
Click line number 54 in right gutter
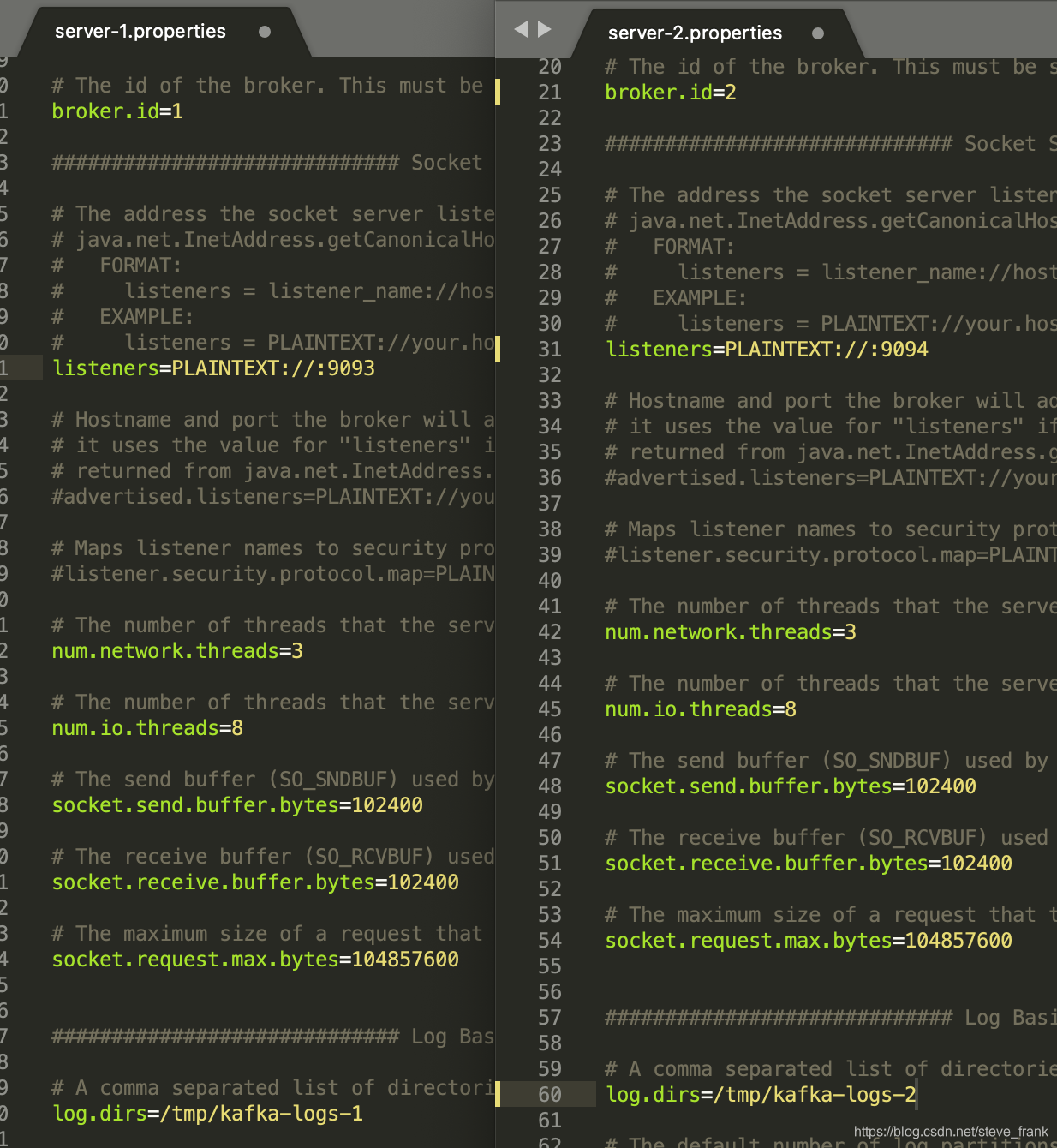pos(550,941)
